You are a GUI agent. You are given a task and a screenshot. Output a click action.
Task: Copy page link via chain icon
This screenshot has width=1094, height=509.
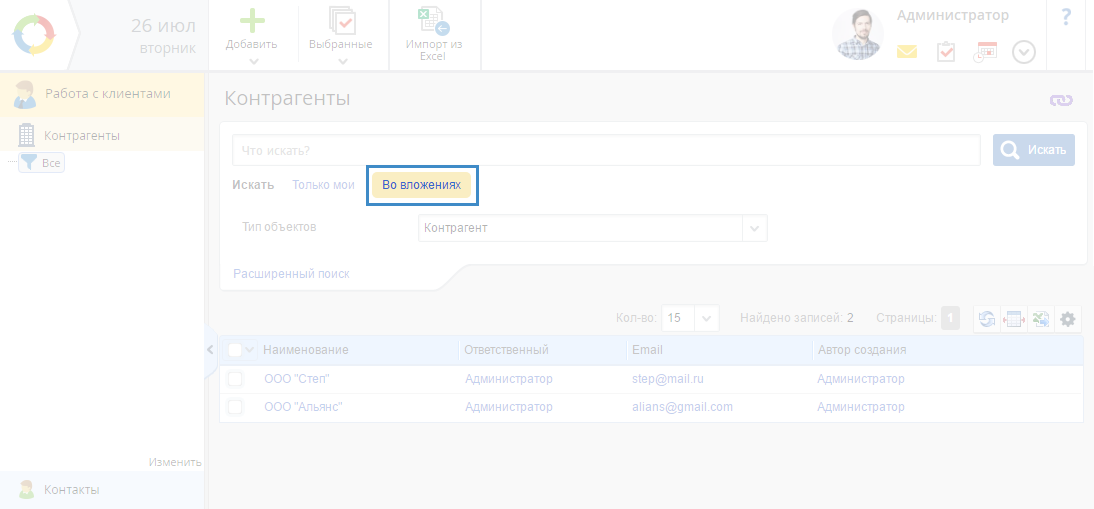1061,100
